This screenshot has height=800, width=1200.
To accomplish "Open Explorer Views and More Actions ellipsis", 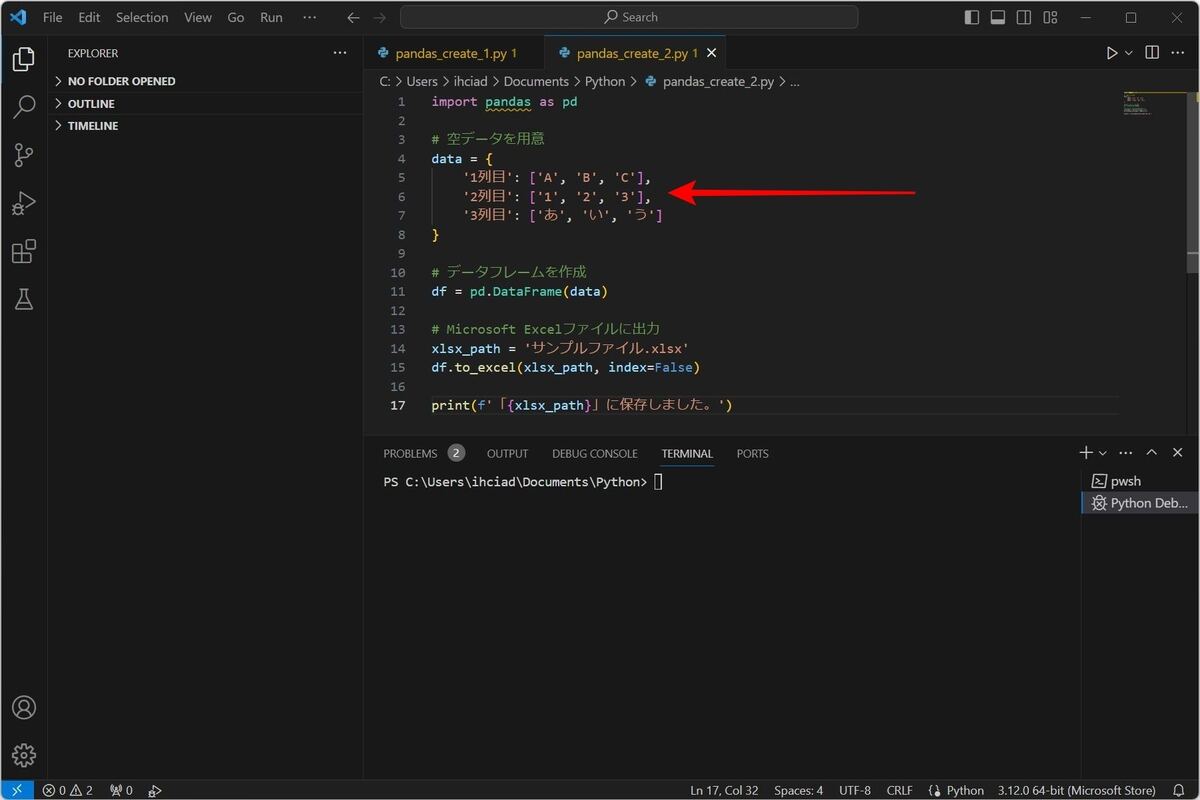I will (340, 53).
